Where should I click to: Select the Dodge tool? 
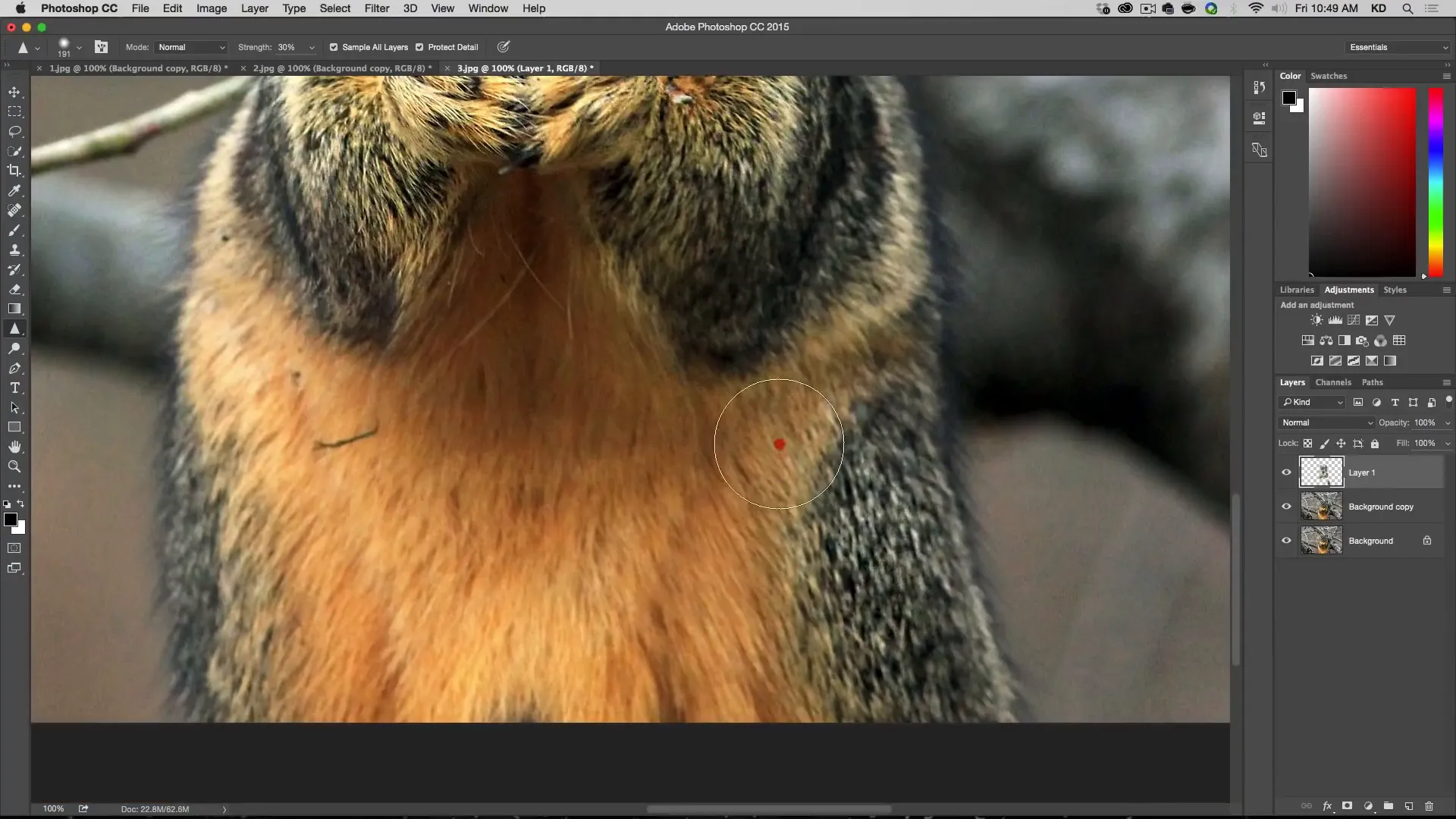[x=15, y=349]
